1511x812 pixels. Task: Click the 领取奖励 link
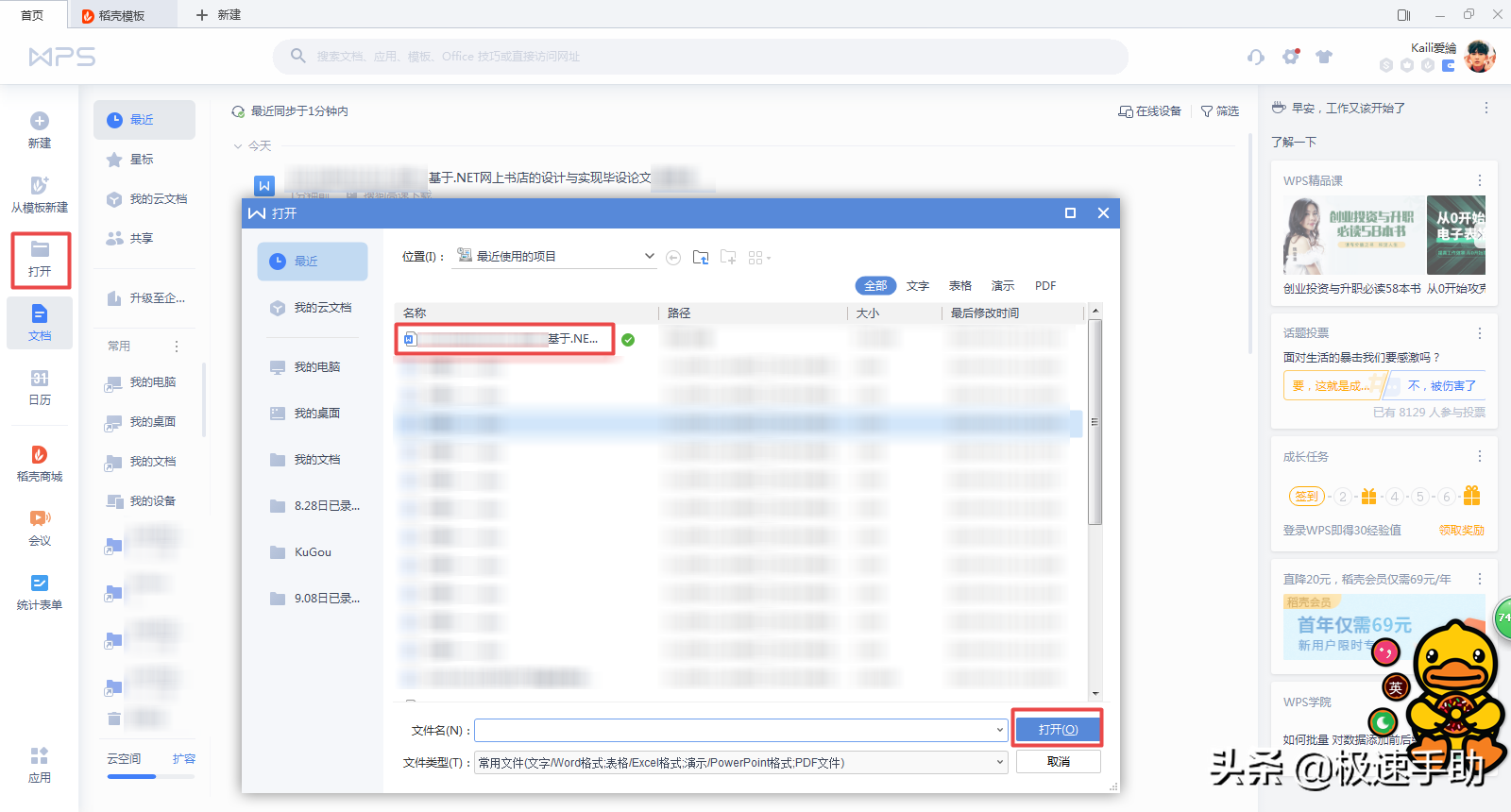1461,531
